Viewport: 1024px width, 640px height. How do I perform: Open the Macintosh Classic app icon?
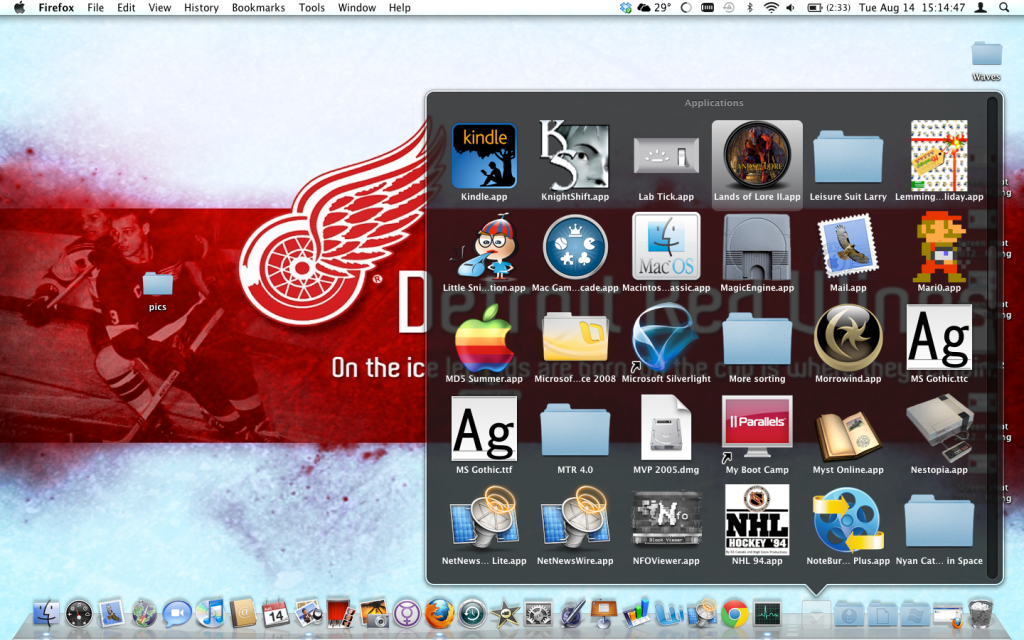666,247
